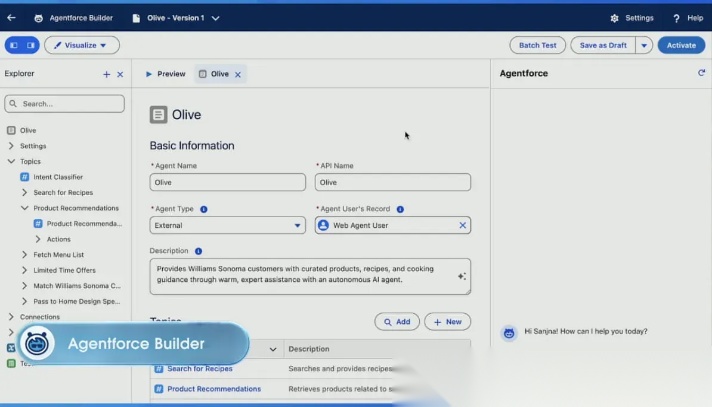The image size is (712, 407).
Task: Click the Description column header
Action: (x=309, y=349)
